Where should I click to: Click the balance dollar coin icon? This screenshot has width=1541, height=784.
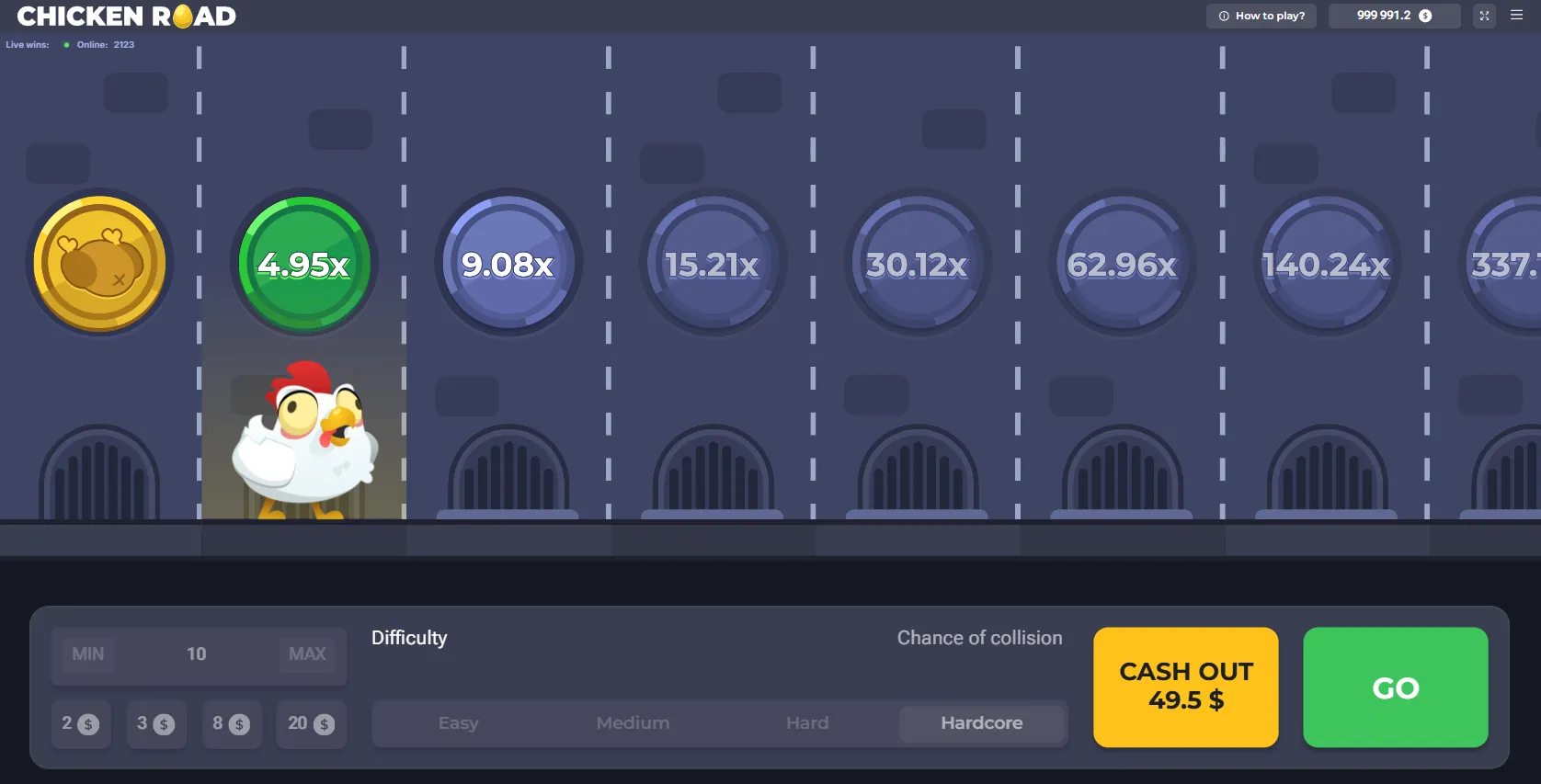tap(1425, 16)
